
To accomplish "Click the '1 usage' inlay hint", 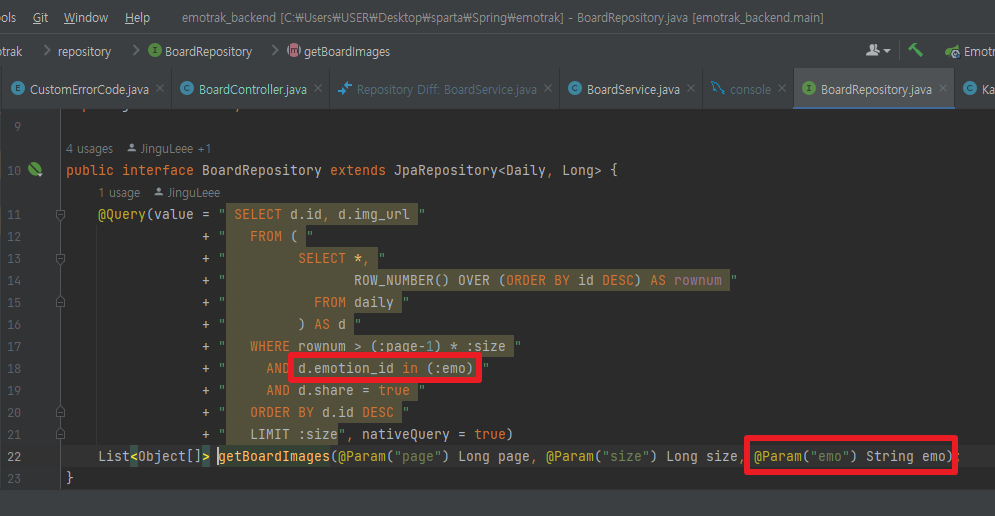I will click(119, 192).
